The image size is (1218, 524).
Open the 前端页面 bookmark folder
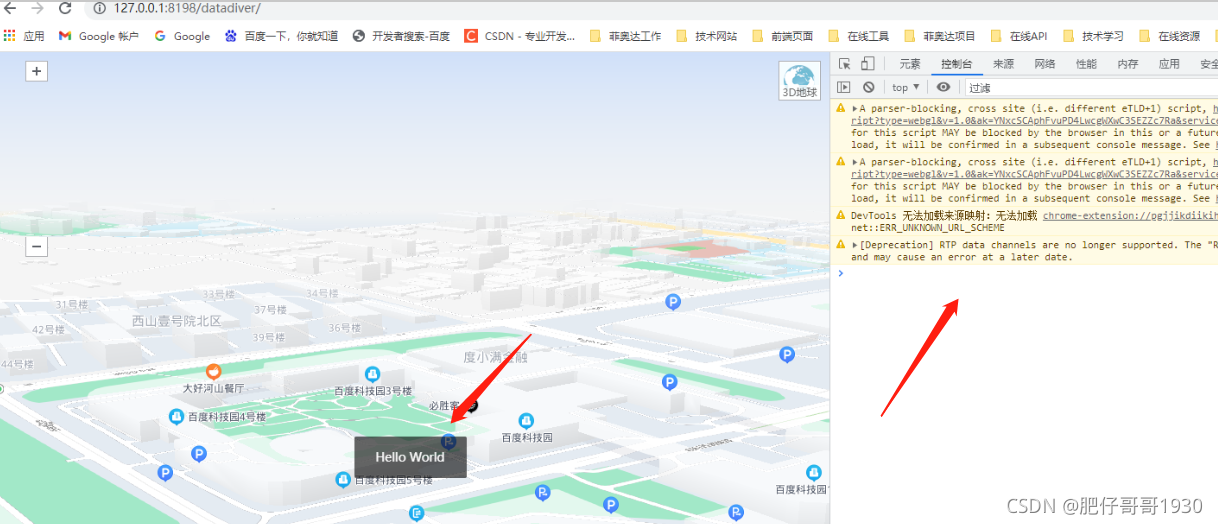pos(782,36)
